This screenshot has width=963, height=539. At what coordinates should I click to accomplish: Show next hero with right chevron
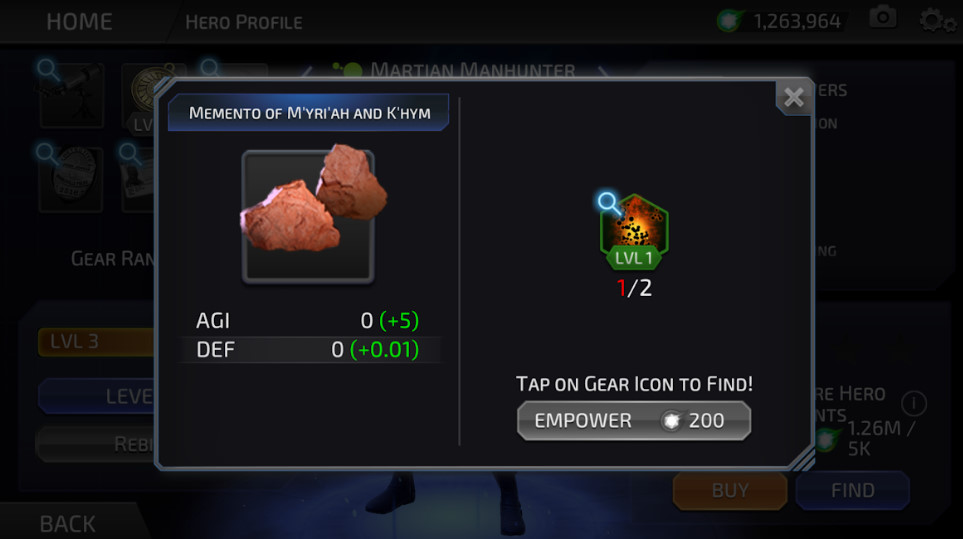(604, 71)
